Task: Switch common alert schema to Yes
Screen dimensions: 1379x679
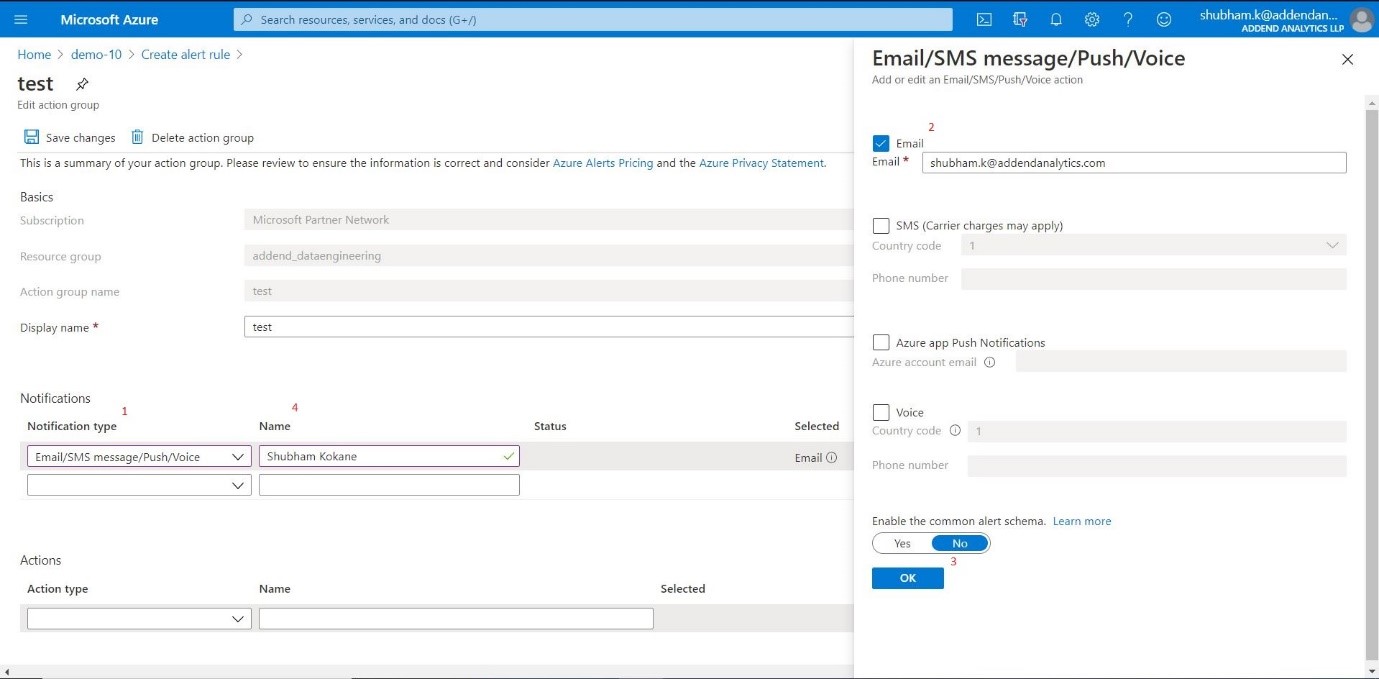Action: coord(901,542)
